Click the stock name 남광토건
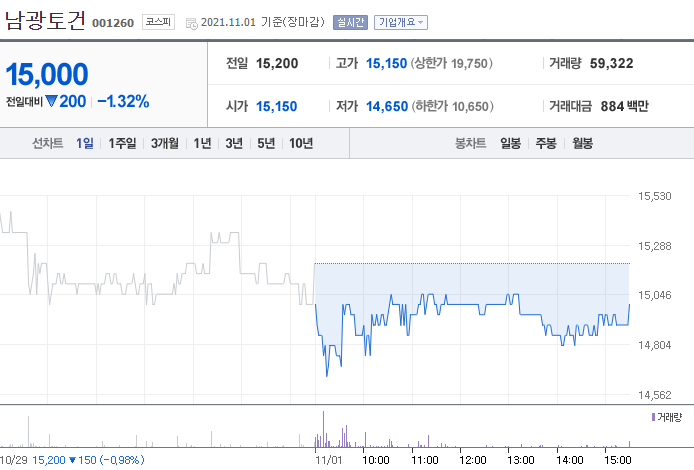694x470 pixels. pos(45,20)
